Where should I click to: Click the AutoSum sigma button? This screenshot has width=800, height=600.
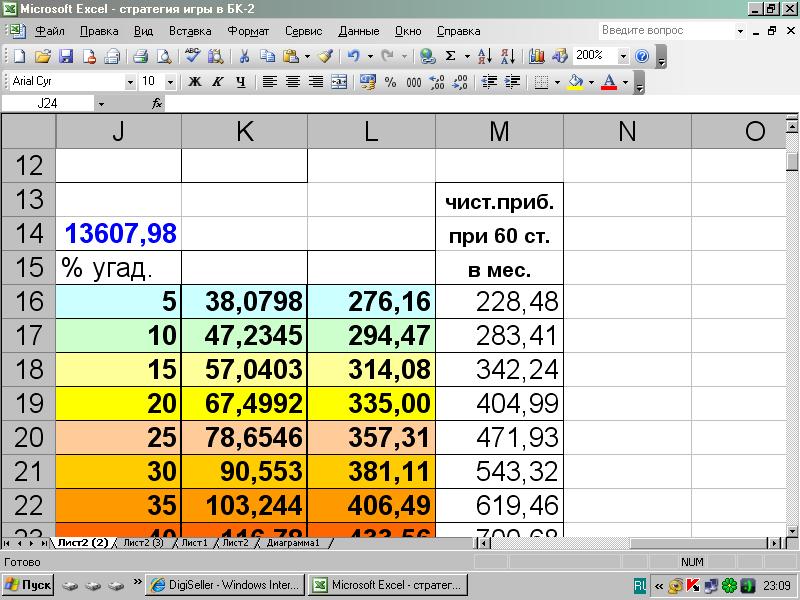click(x=450, y=56)
